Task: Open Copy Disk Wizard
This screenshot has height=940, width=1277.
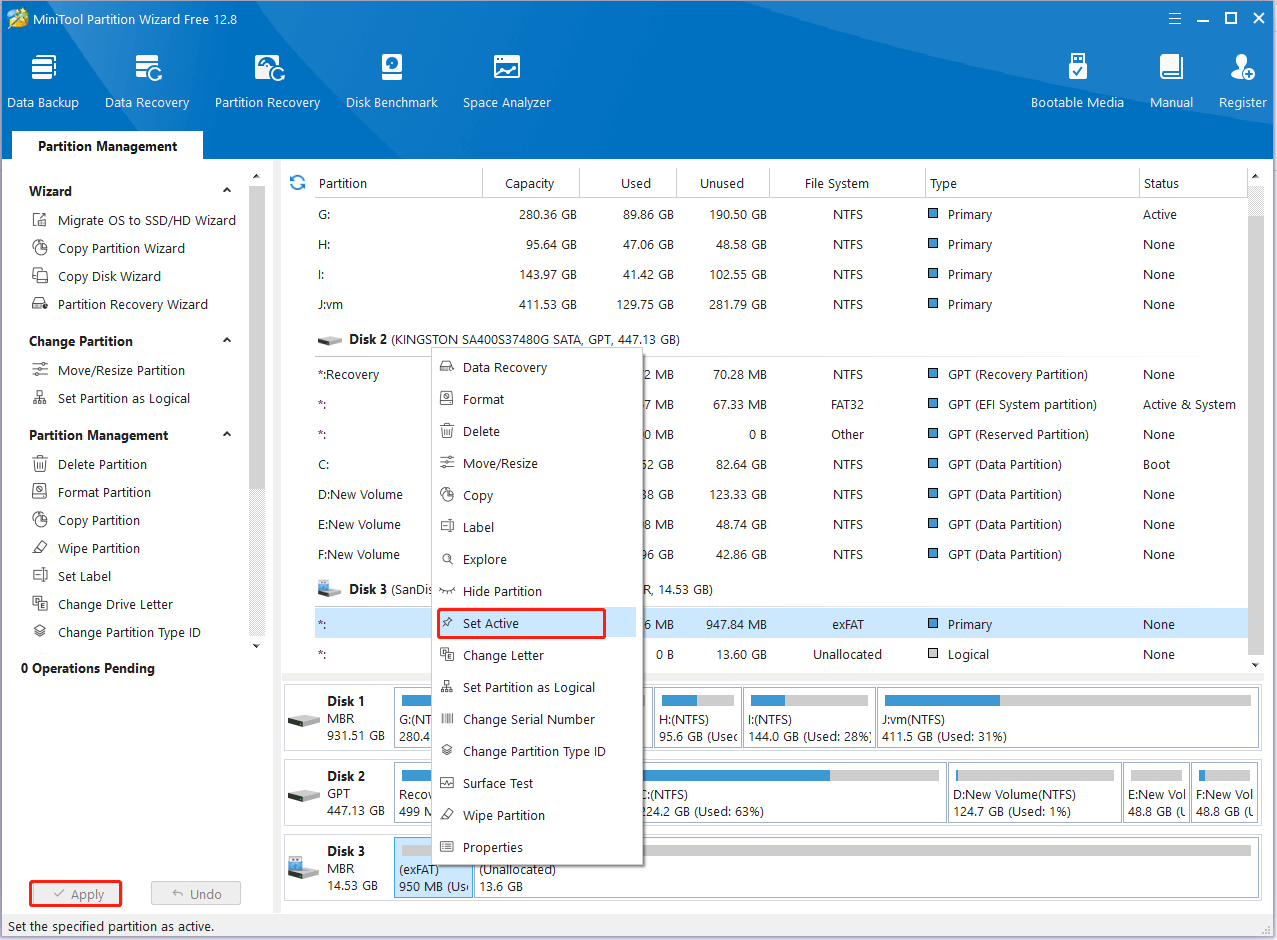Action: point(97,276)
